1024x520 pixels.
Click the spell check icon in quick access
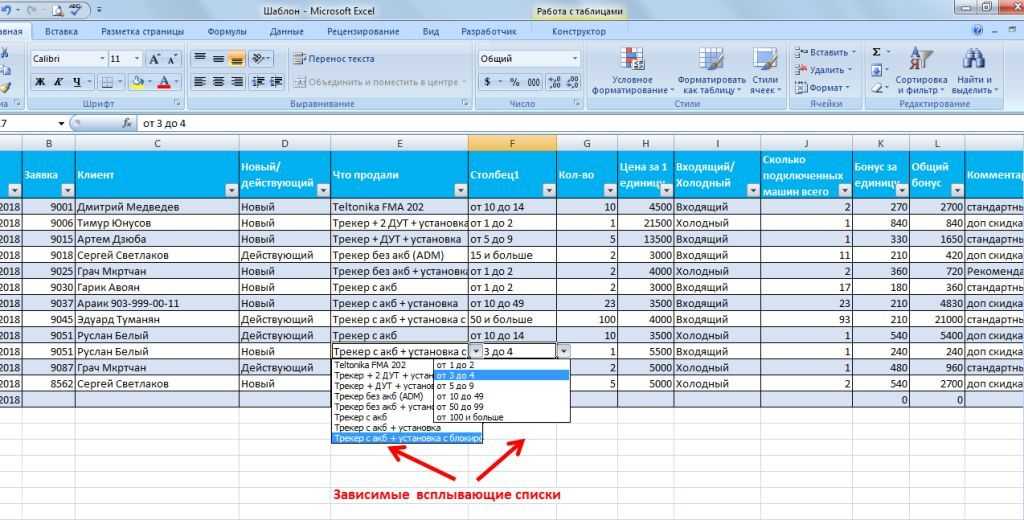point(75,9)
